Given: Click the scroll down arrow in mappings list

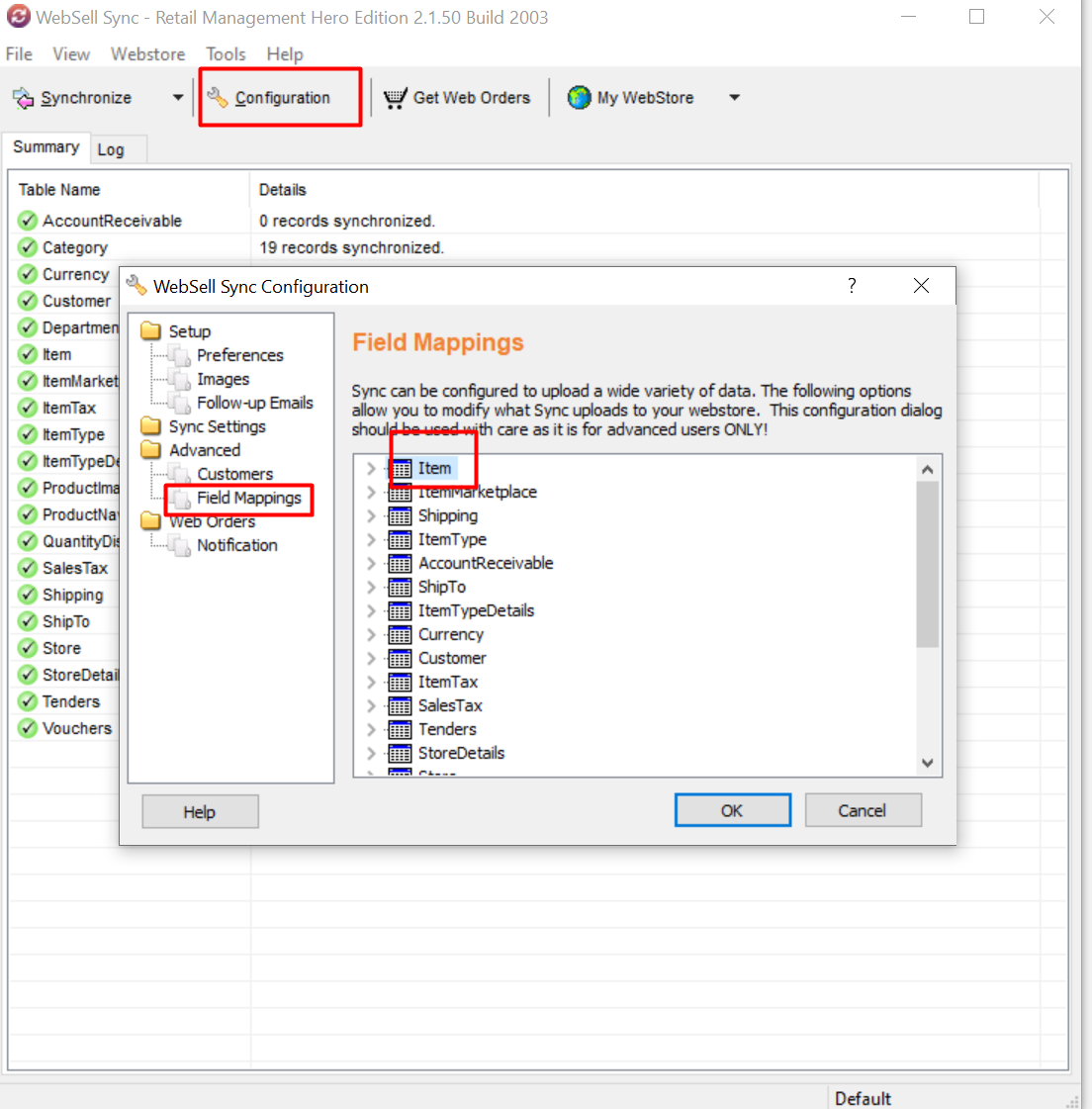Looking at the screenshot, I should pyautogui.click(x=927, y=763).
